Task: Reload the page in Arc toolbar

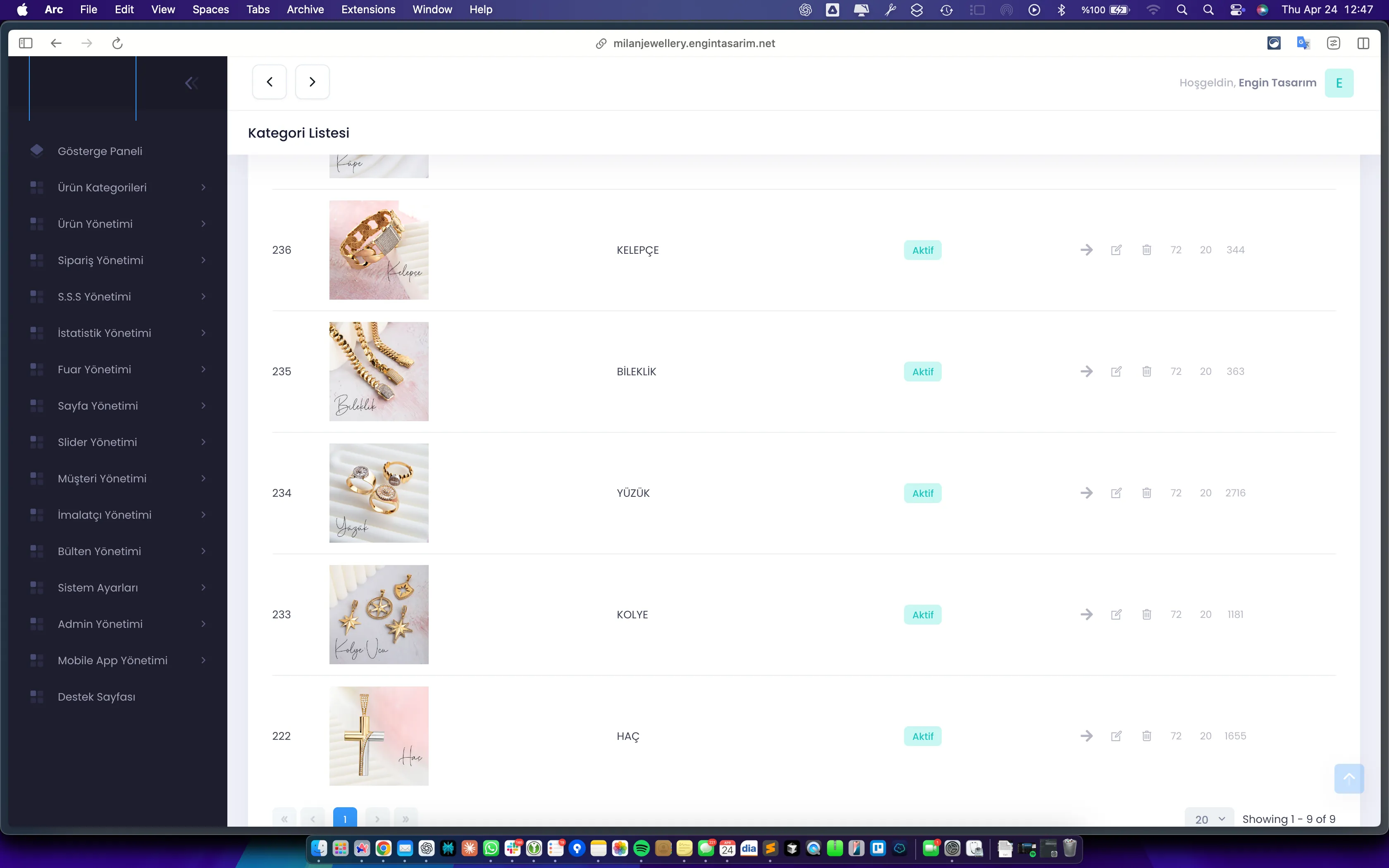Action: (117, 43)
